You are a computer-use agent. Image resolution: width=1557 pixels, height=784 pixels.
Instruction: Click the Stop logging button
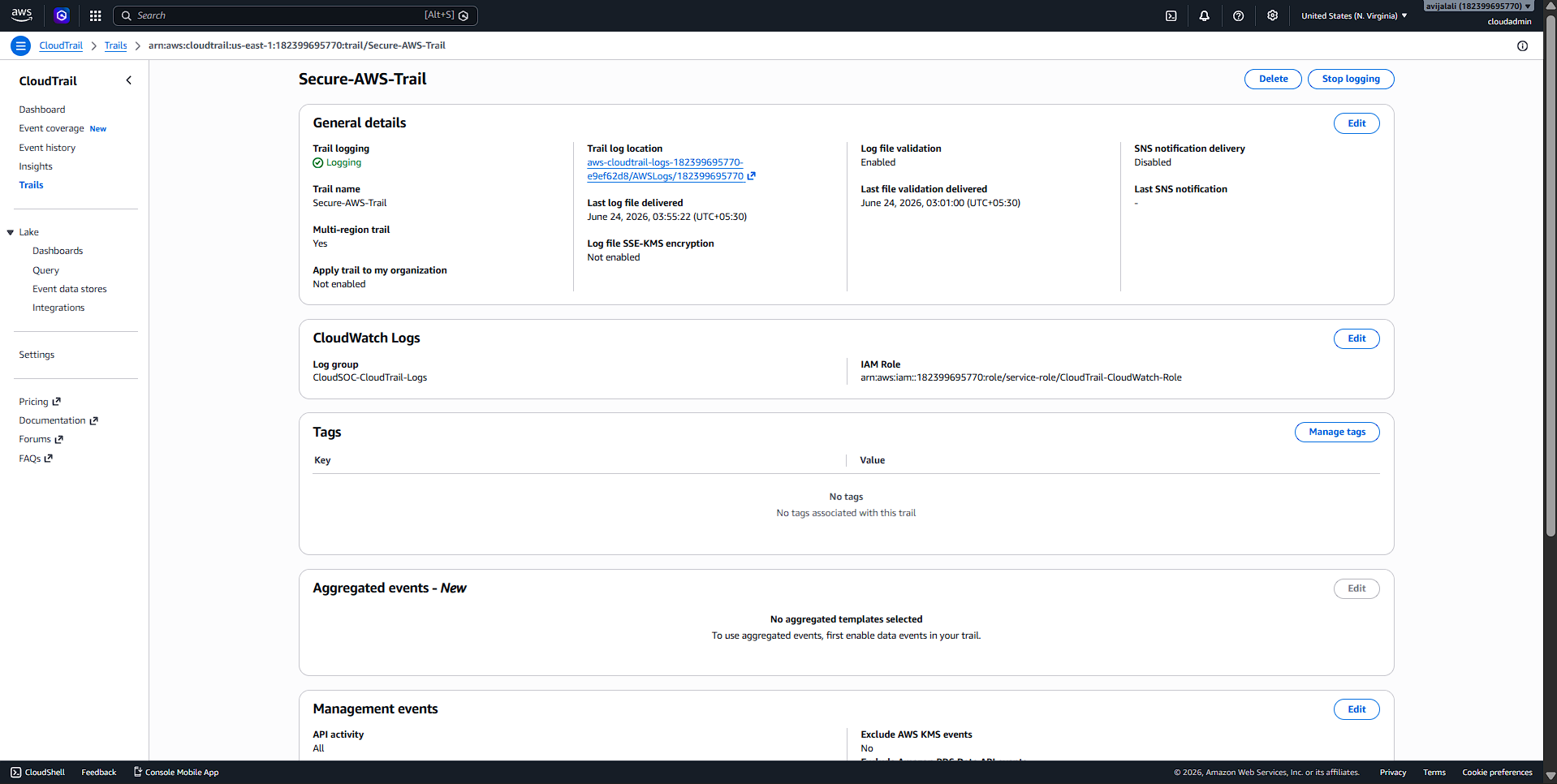click(1351, 79)
